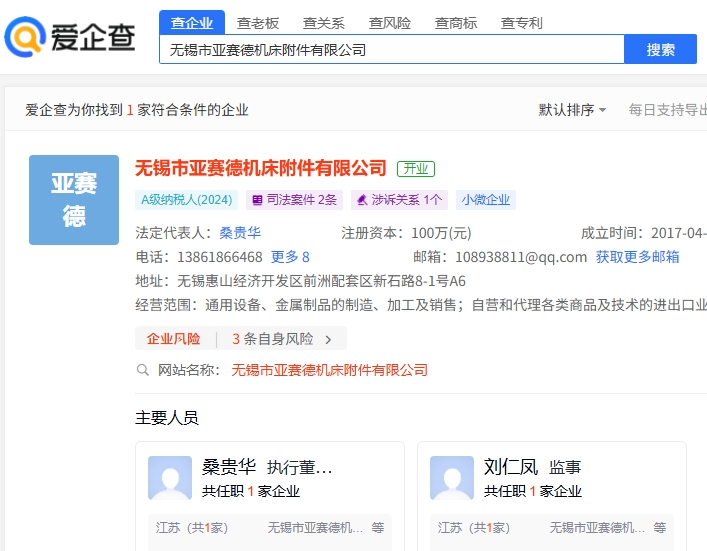Open legal representative 桑贵华 link
The height and width of the screenshot is (551, 707).
[240, 233]
